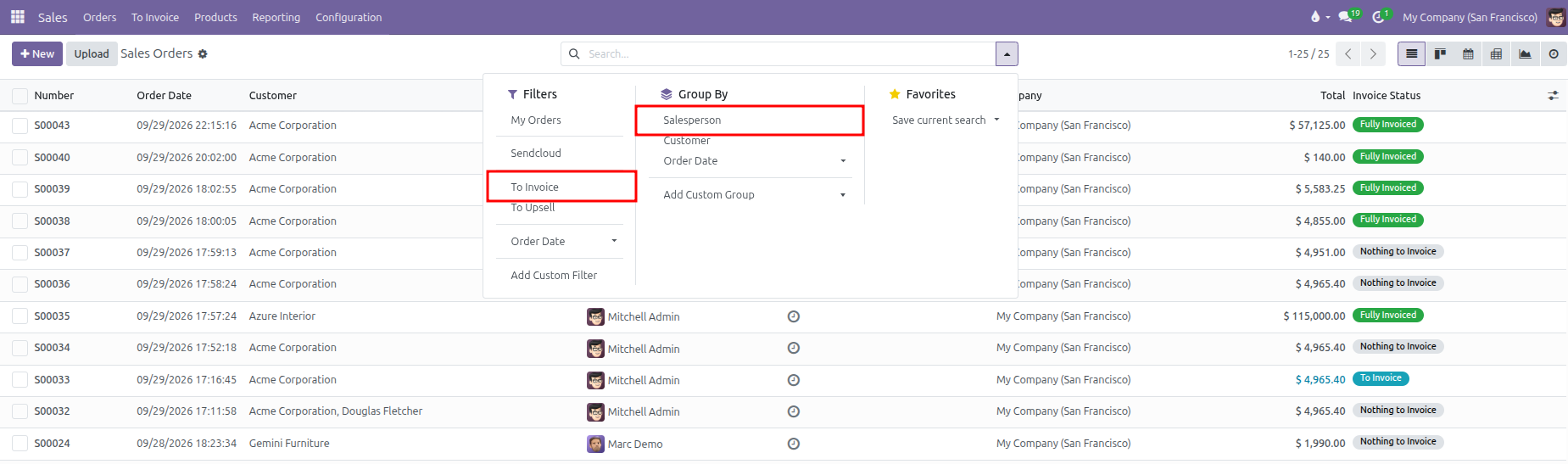Click activity clock icon for S00033

(x=794, y=380)
